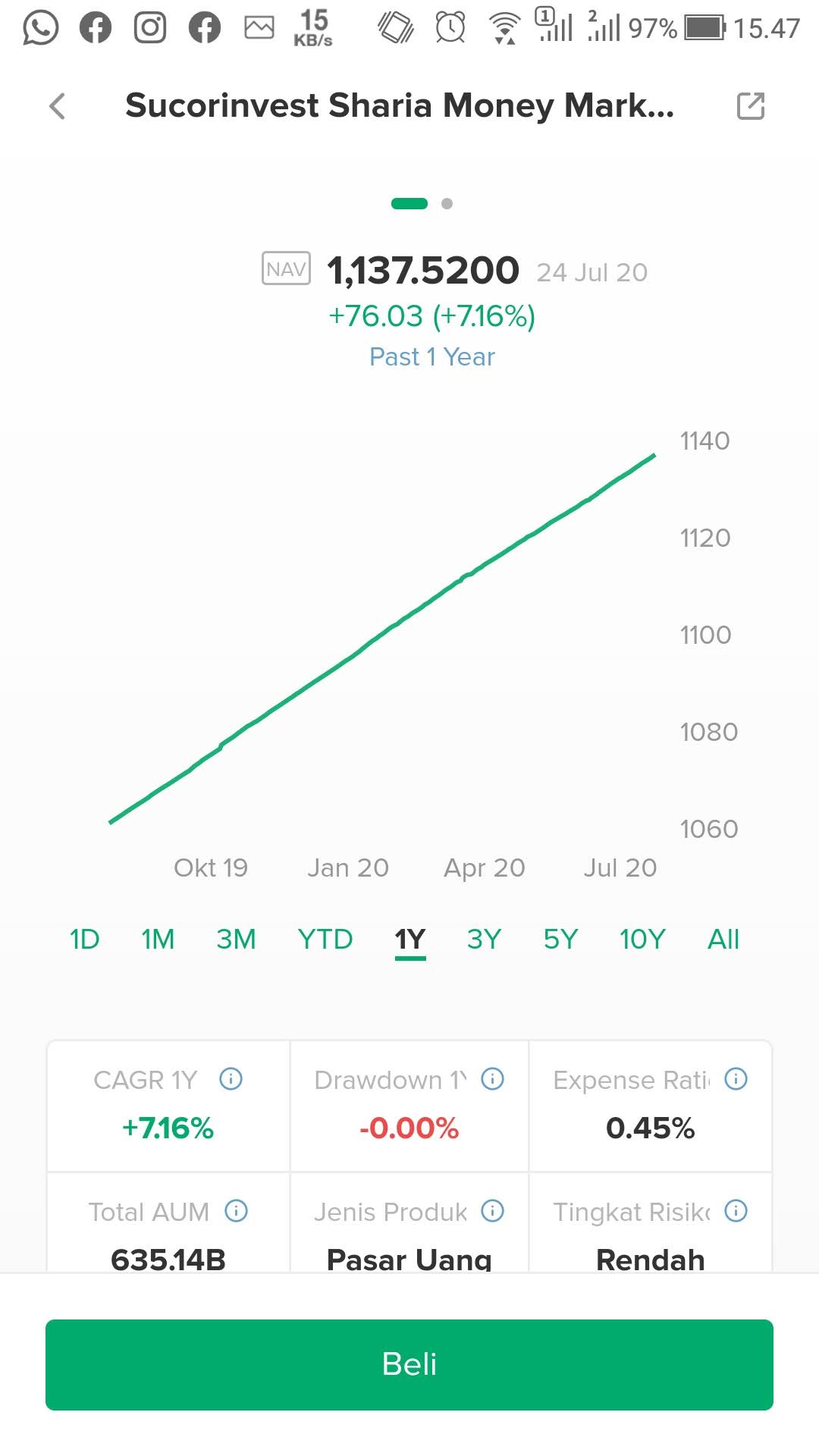Toggle the NAV label badge

coord(286,269)
